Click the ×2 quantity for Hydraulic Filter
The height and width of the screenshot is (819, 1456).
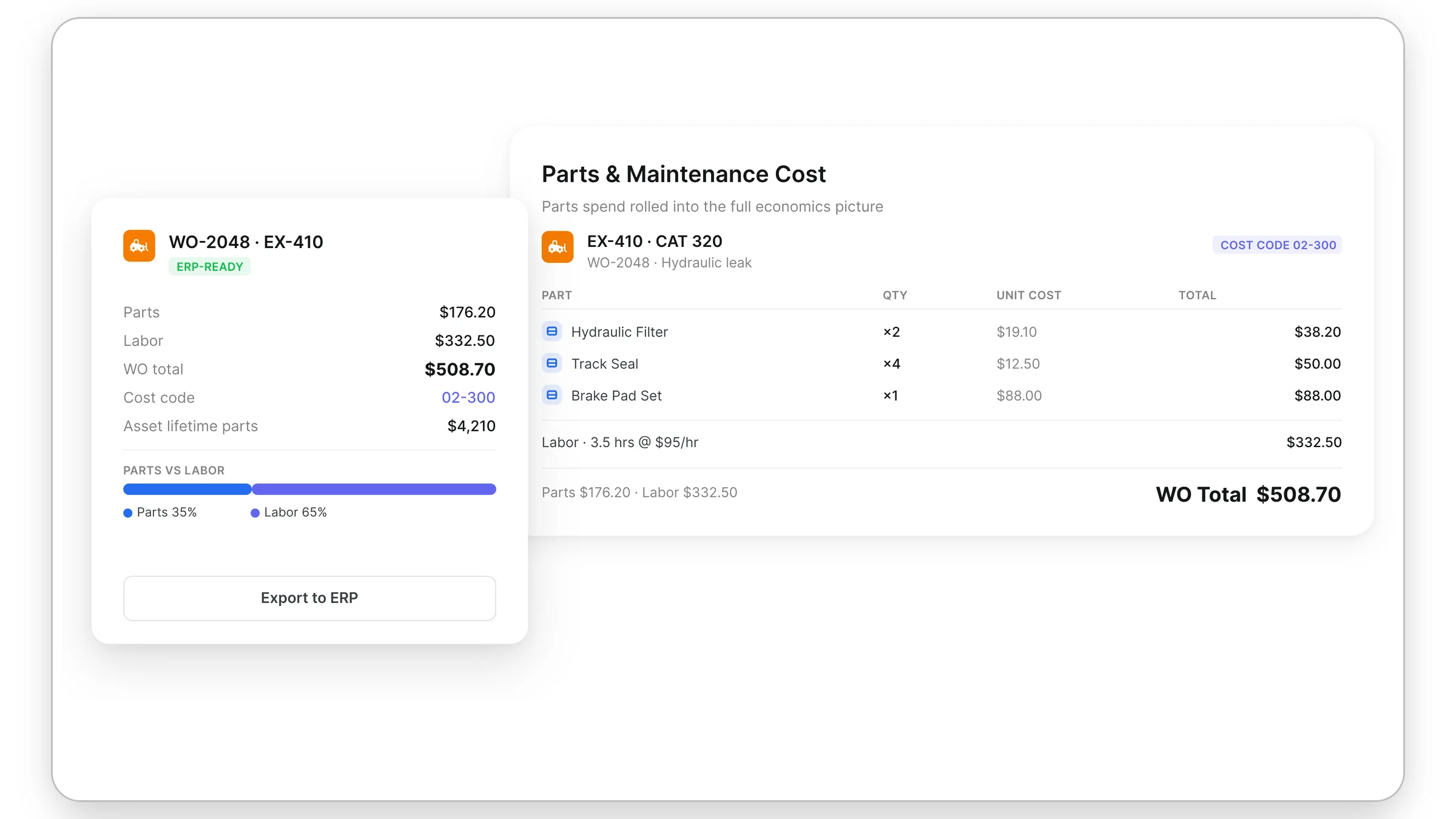pyautogui.click(x=892, y=332)
